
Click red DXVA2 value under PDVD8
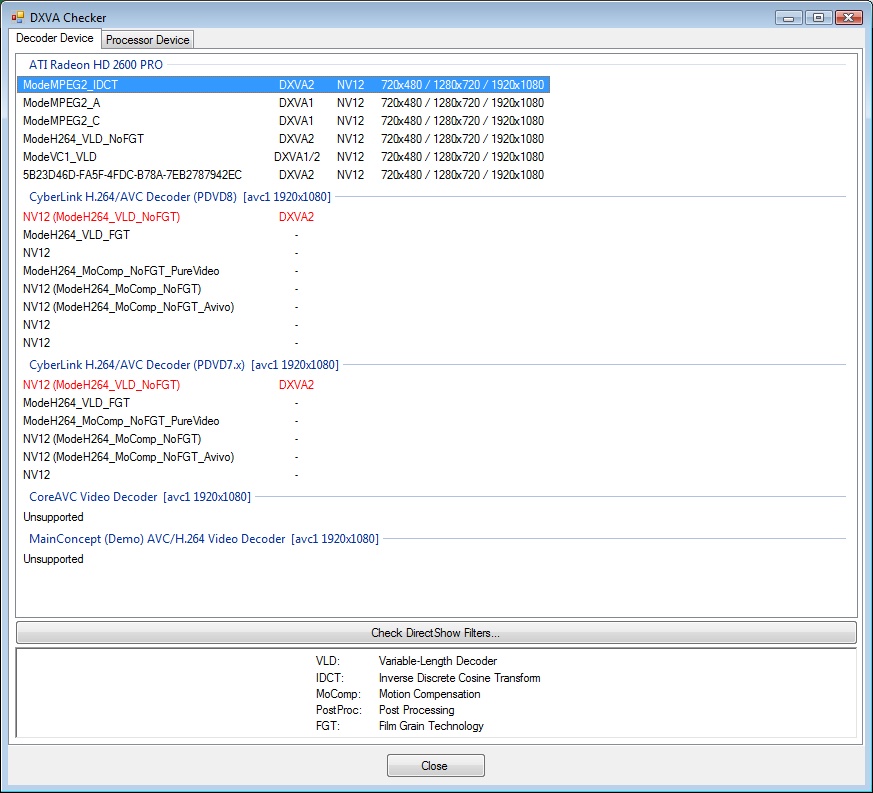296,217
